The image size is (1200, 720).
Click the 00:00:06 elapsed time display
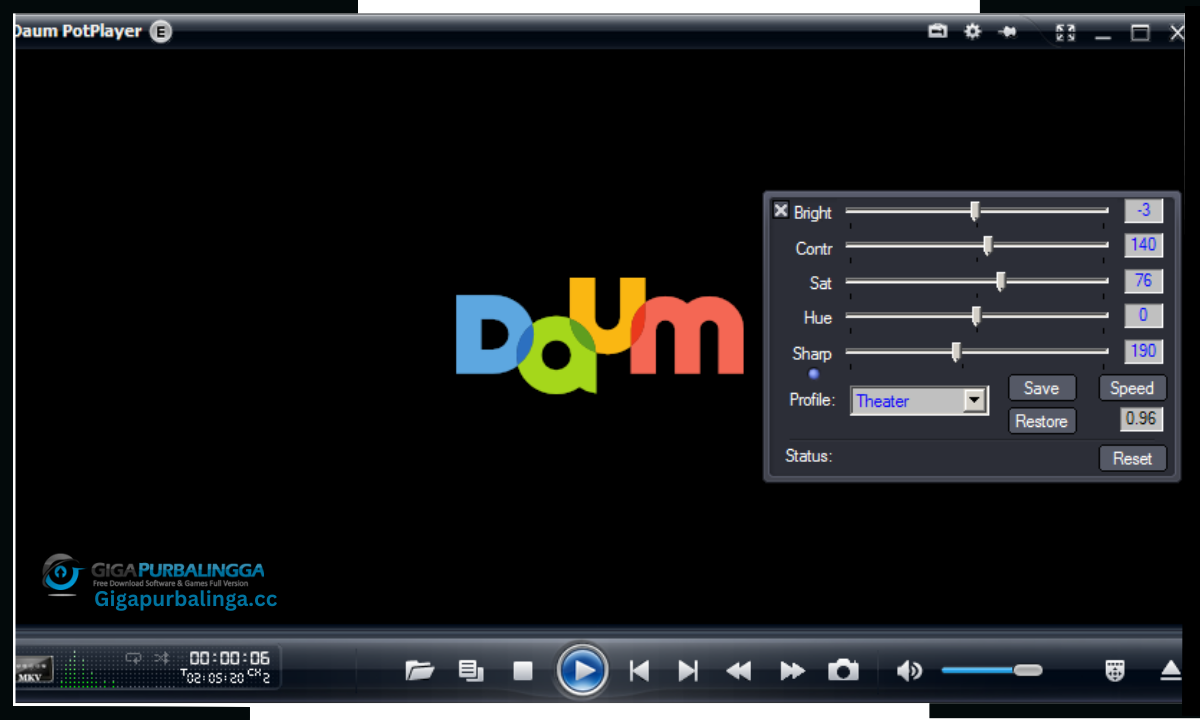tap(230, 658)
